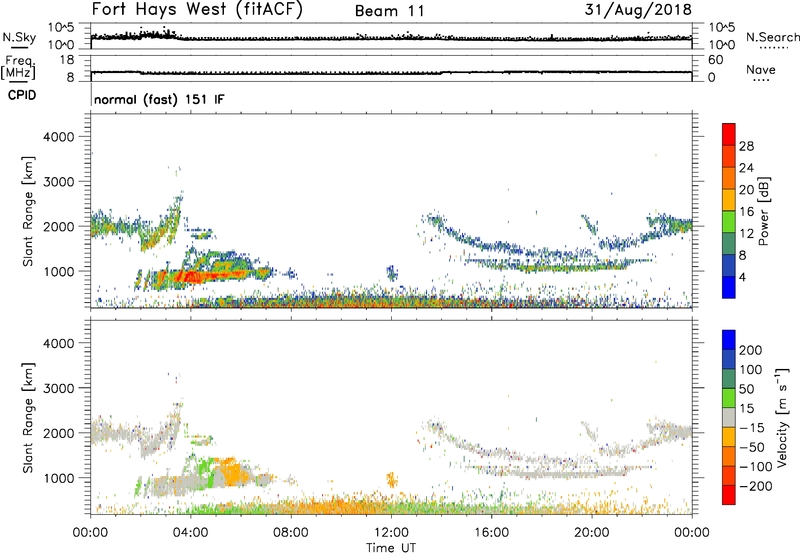Select the 'normal (fast) 151 IF' text

159,99
